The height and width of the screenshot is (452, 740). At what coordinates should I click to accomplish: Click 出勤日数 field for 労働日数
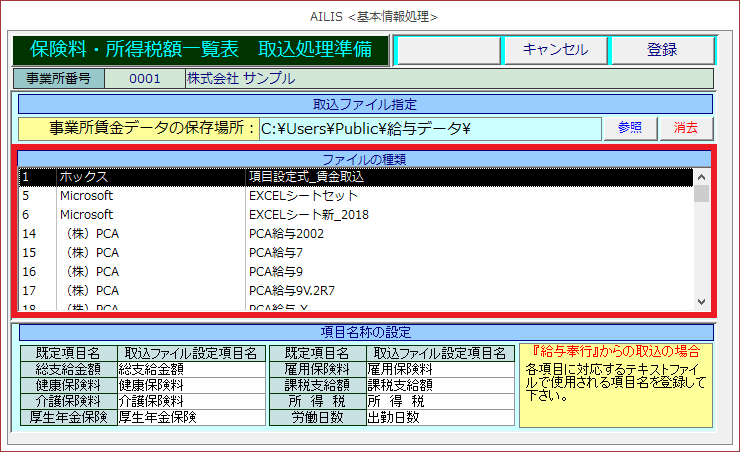[x=439, y=417]
